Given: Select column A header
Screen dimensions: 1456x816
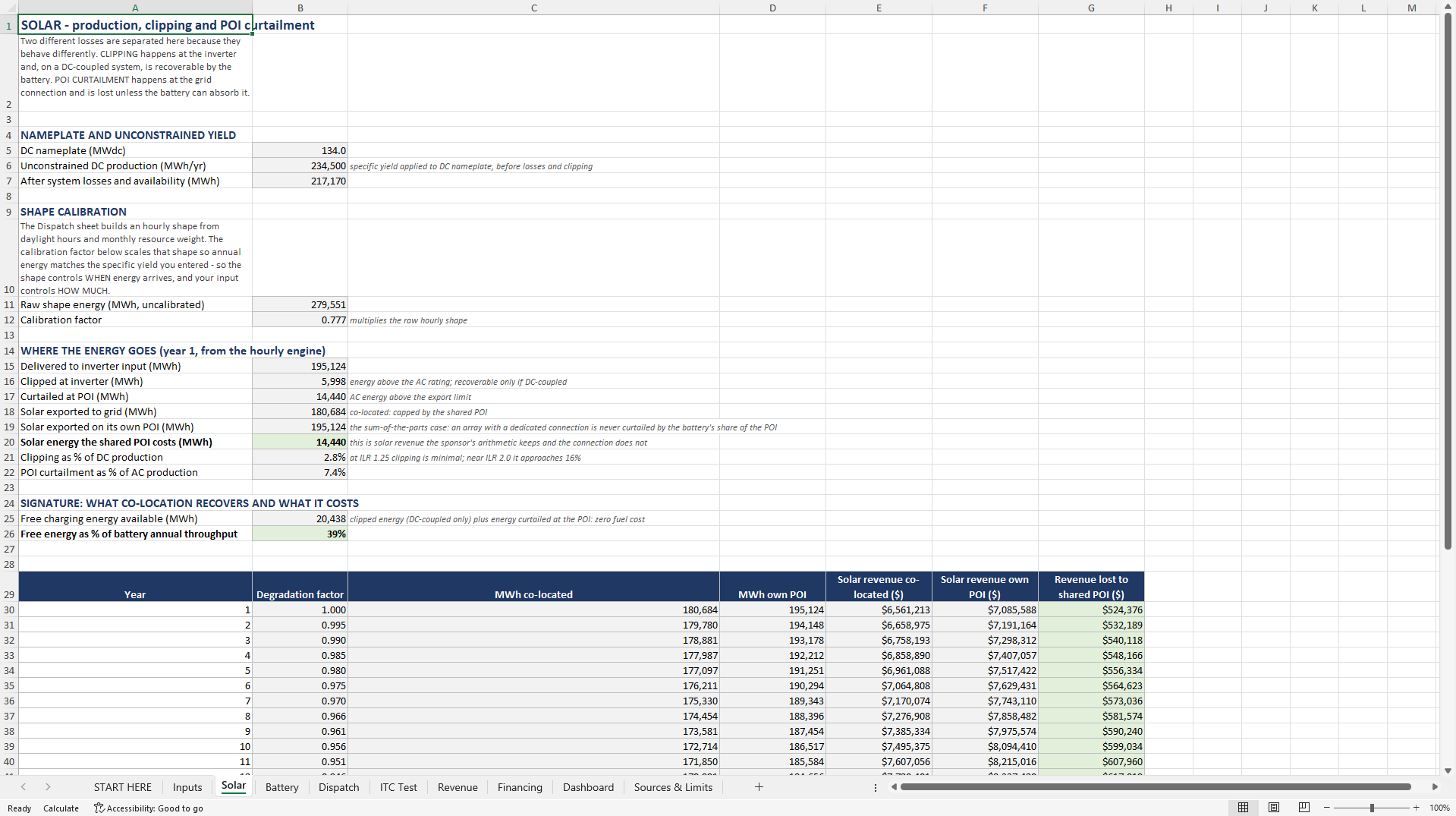Looking at the screenshot, I should [135, 8].
